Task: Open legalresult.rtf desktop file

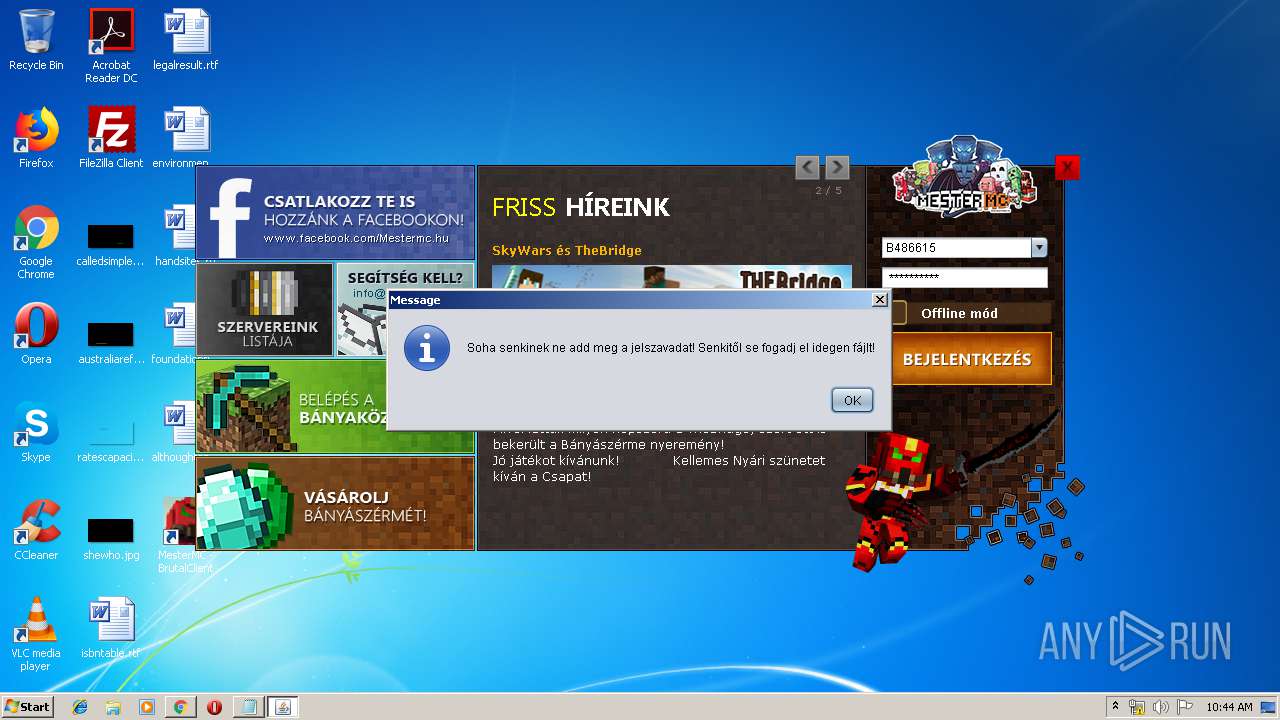Action: pos(186,40)
